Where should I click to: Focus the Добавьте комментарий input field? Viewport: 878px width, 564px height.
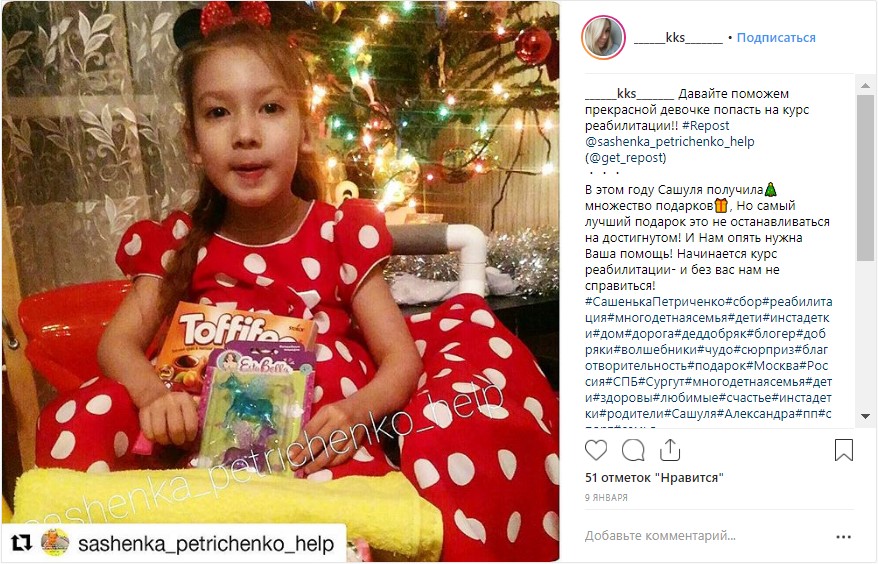706,536
